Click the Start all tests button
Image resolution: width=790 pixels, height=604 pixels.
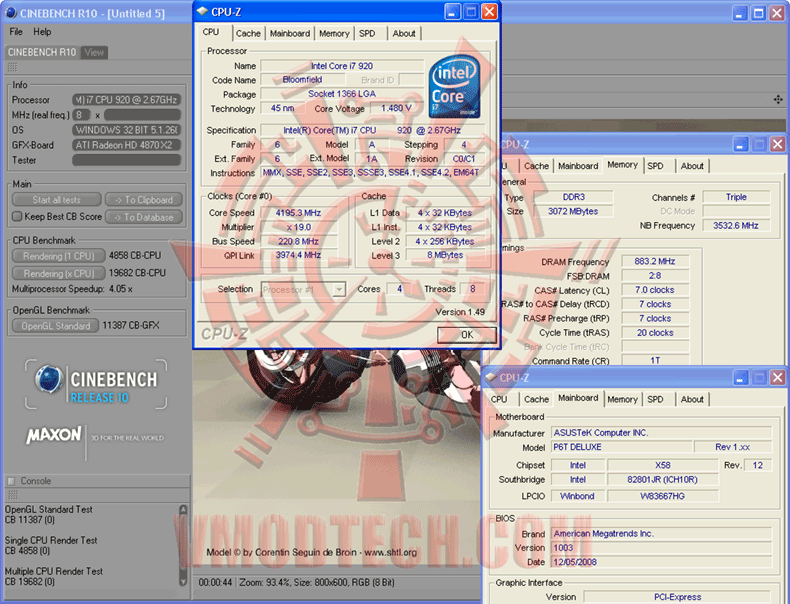(56, 200)
